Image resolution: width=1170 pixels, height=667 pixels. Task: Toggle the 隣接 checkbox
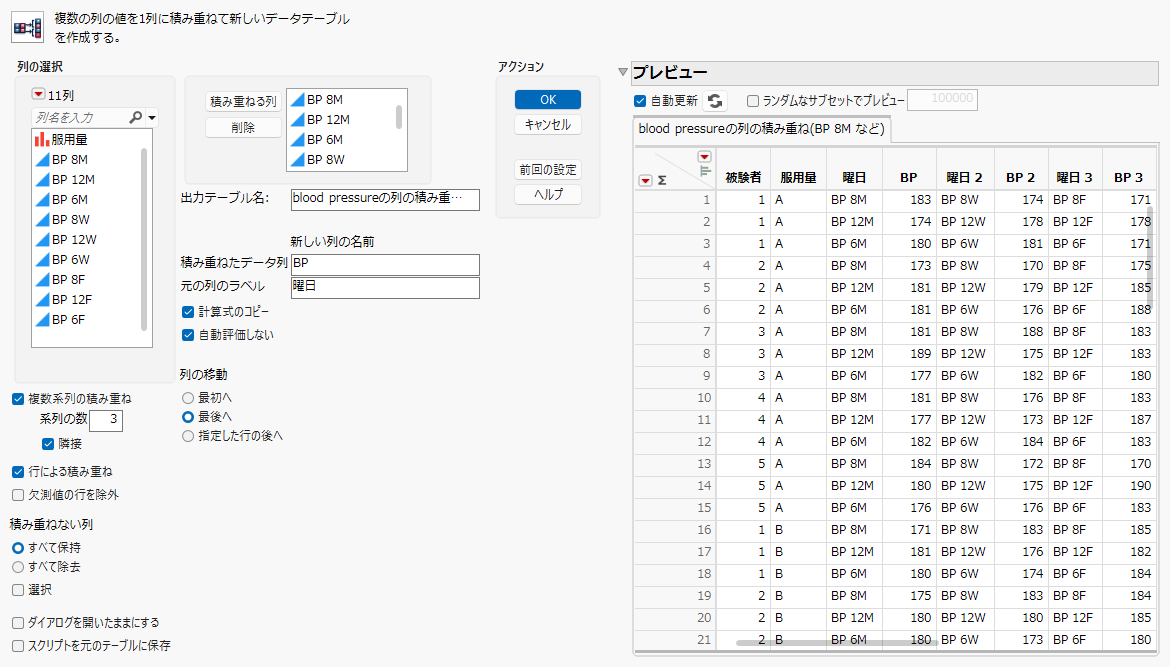click(x=48, y=444)
